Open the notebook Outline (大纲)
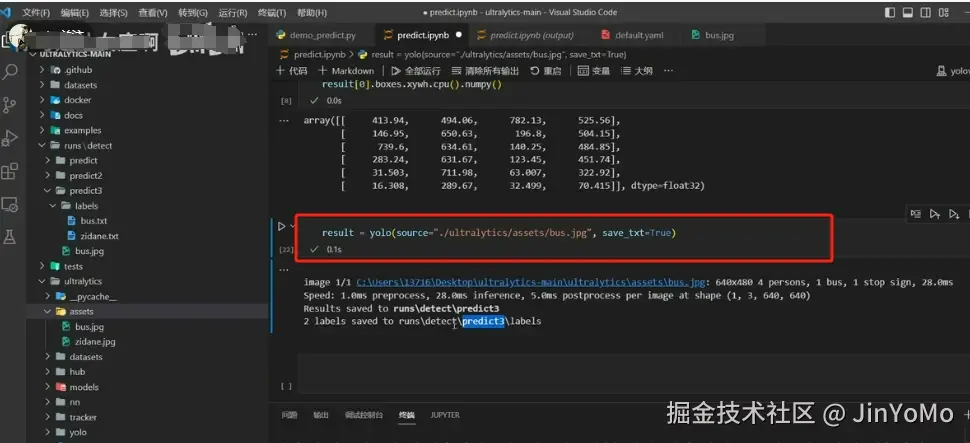Viewport: 970px width, 443px height. (x=637, y=71)
